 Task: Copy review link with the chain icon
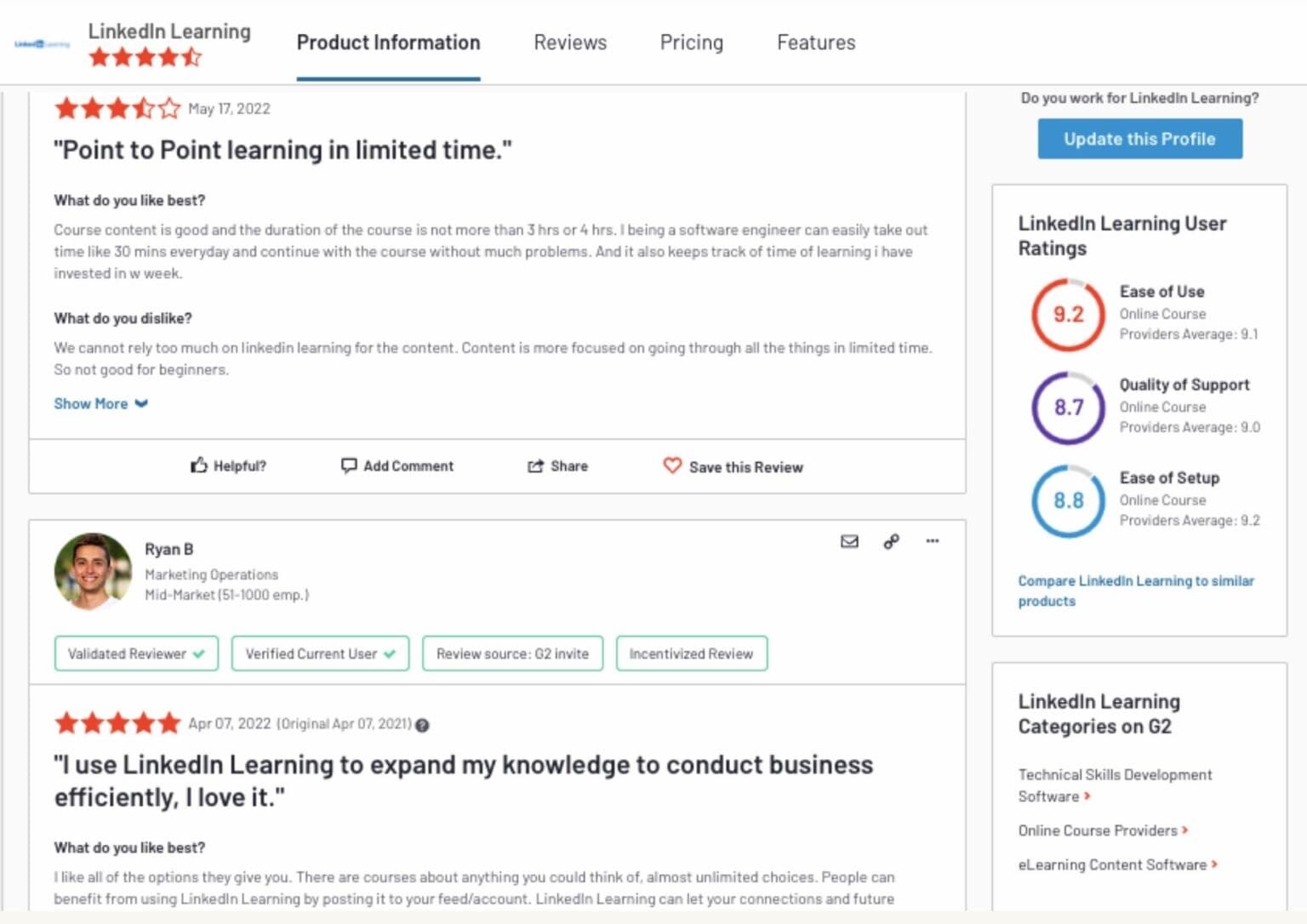pos(891,542)
